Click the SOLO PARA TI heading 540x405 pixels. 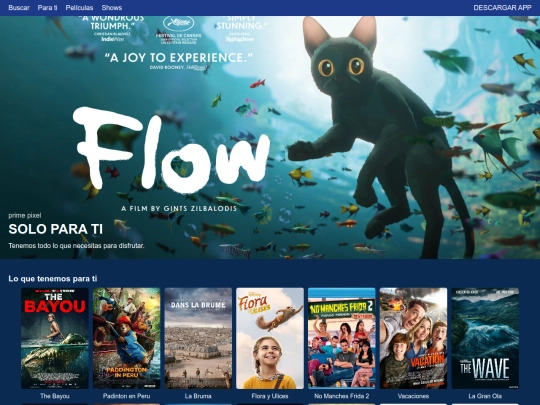click(x=55, y=229)
